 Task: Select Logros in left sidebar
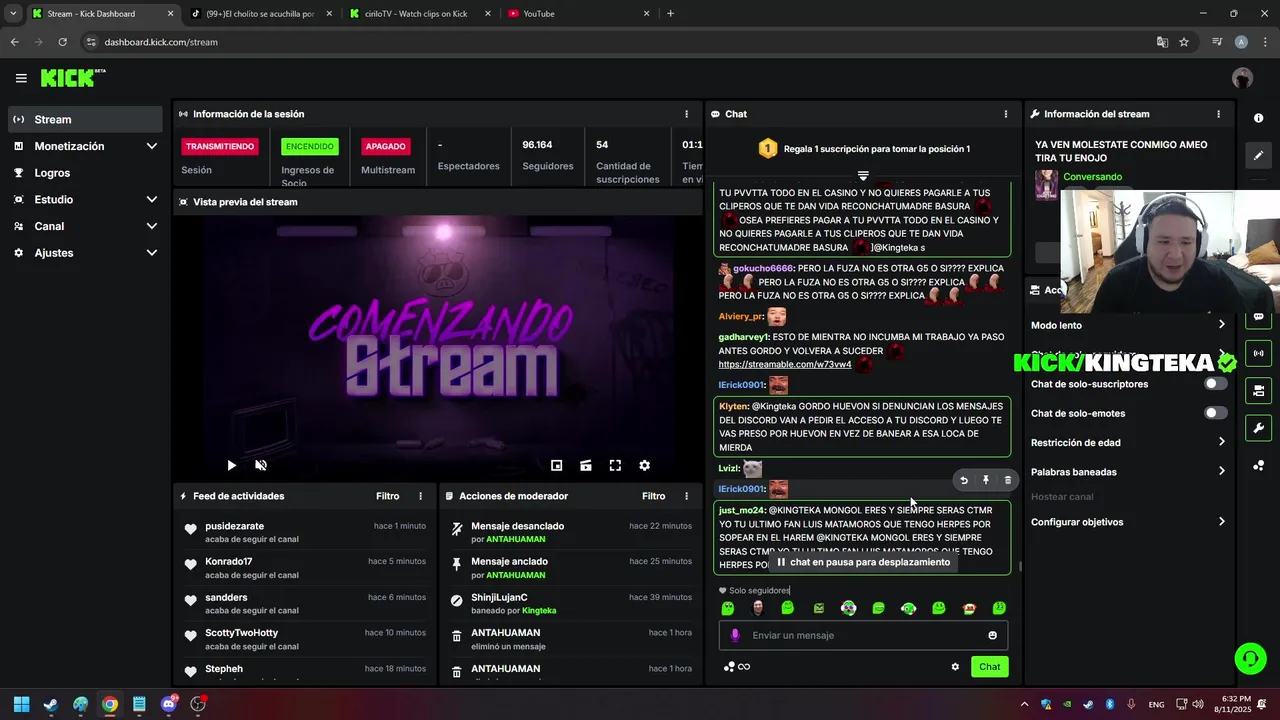(85, 173)
